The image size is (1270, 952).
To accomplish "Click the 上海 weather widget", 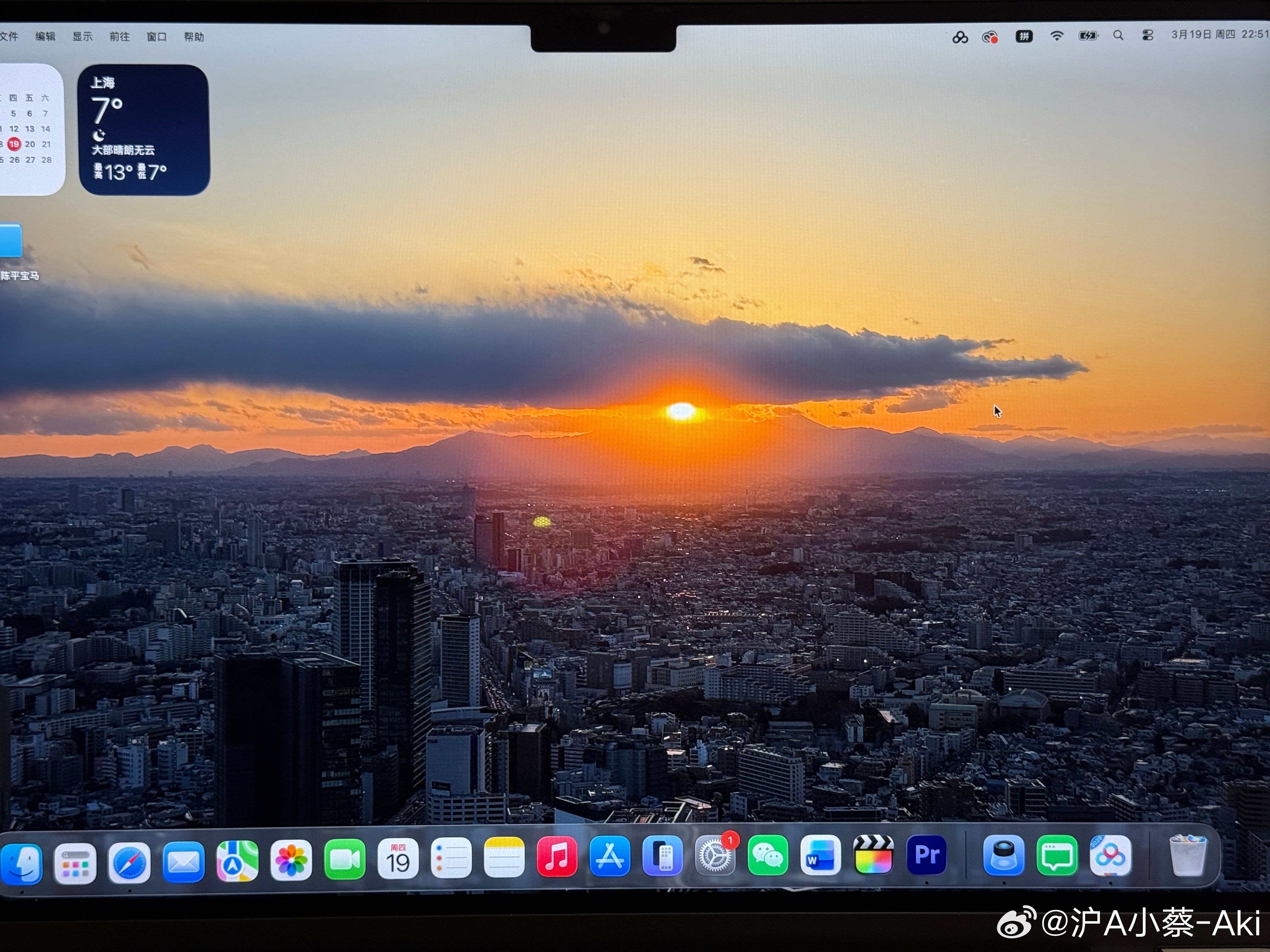I will 144,130.
